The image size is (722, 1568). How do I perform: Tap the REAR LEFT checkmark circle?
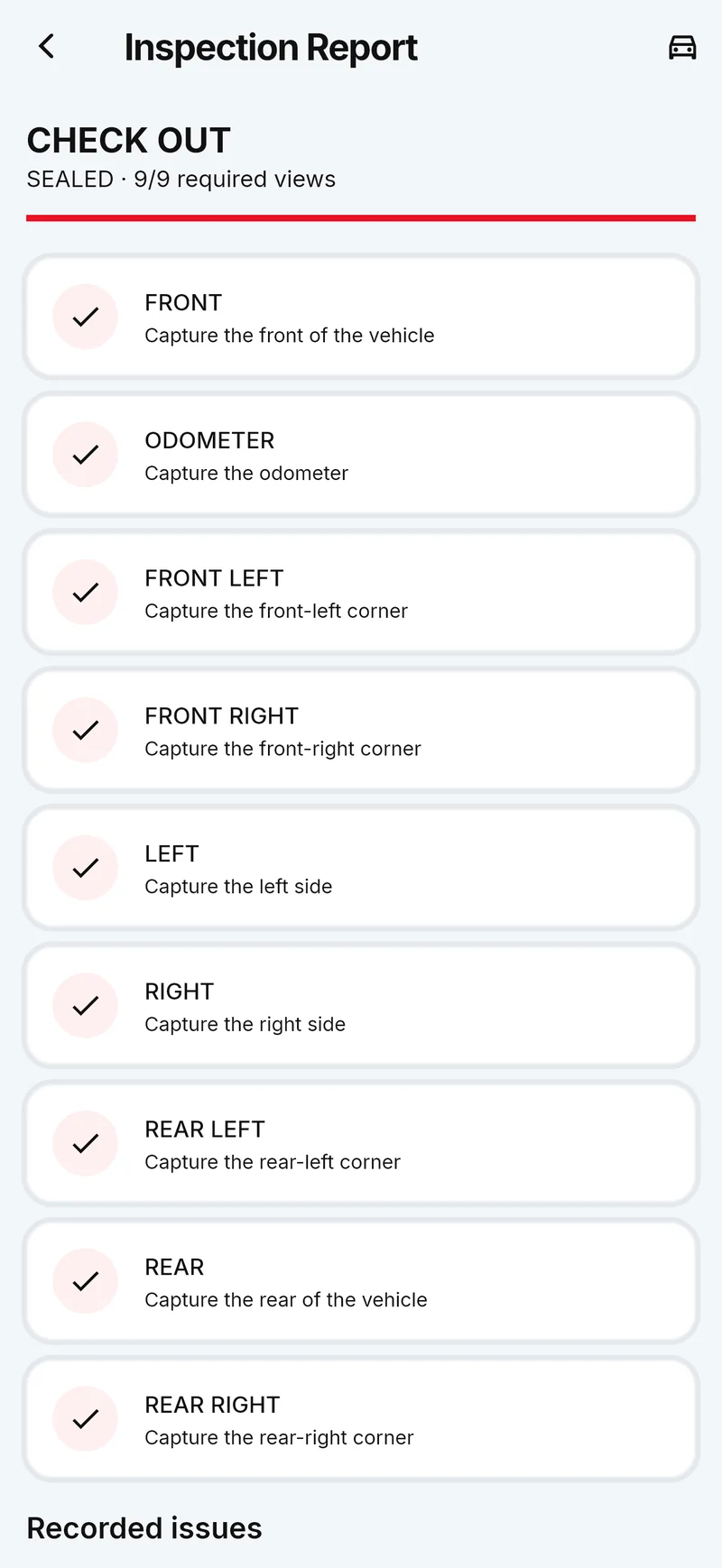[86, 1143]
